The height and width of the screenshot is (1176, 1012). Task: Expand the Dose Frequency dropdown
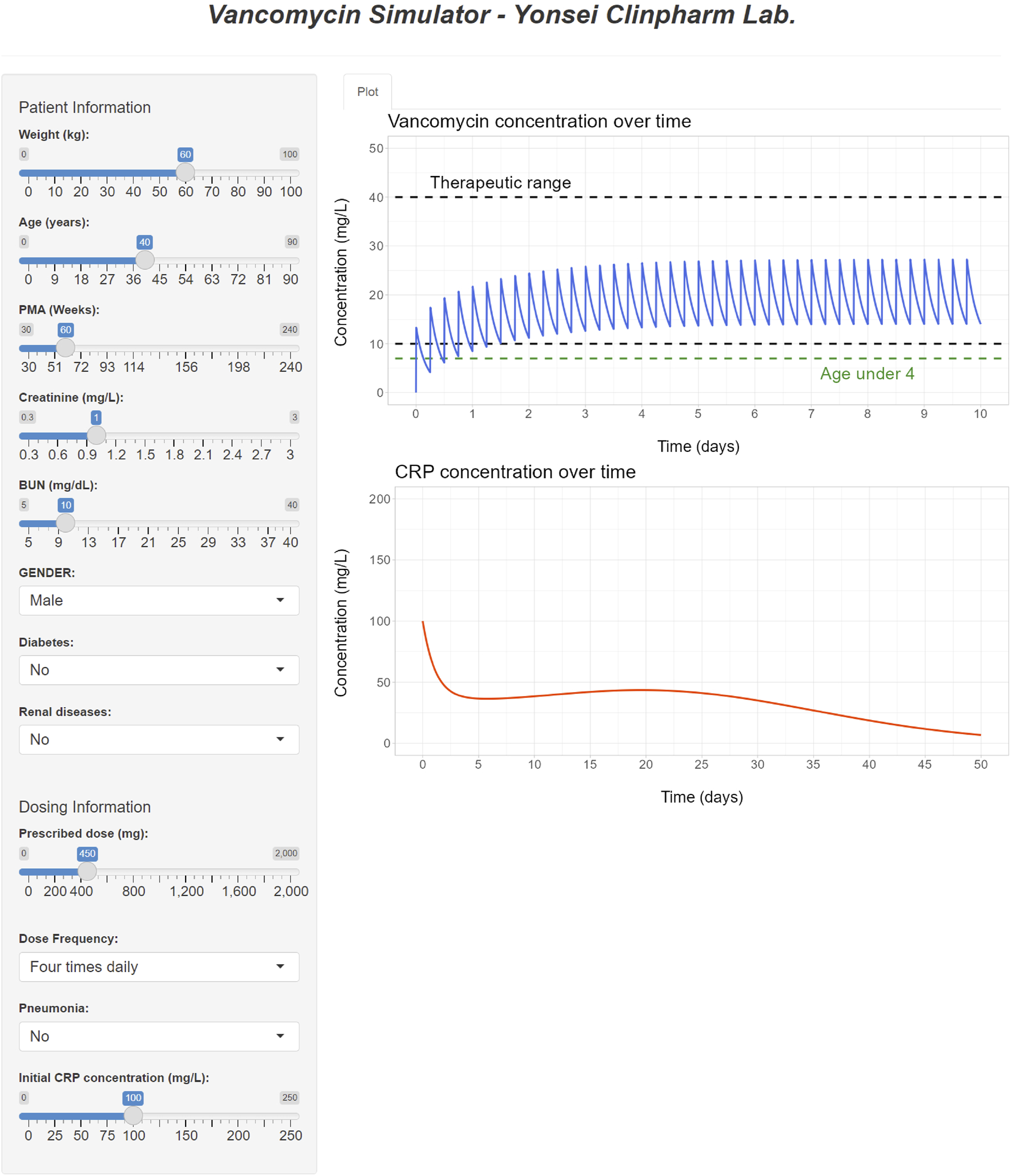tap(158, 967)
